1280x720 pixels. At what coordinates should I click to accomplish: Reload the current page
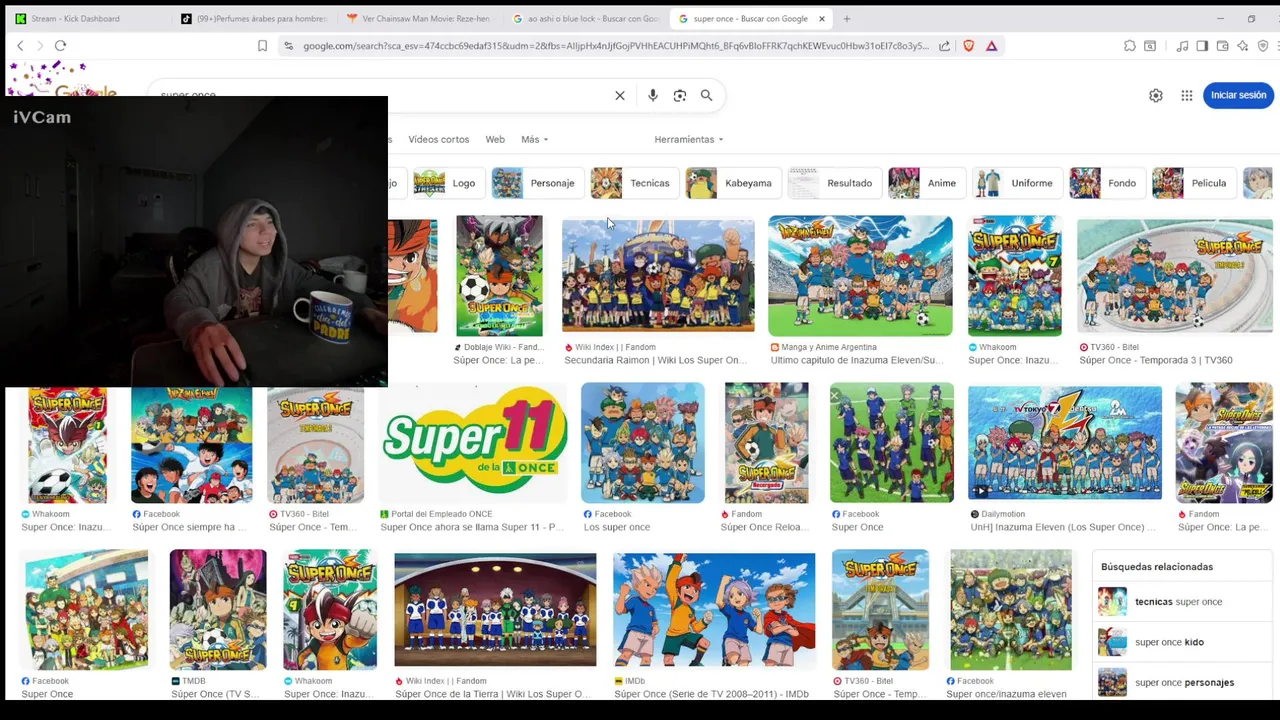click(x=60, y=46)
